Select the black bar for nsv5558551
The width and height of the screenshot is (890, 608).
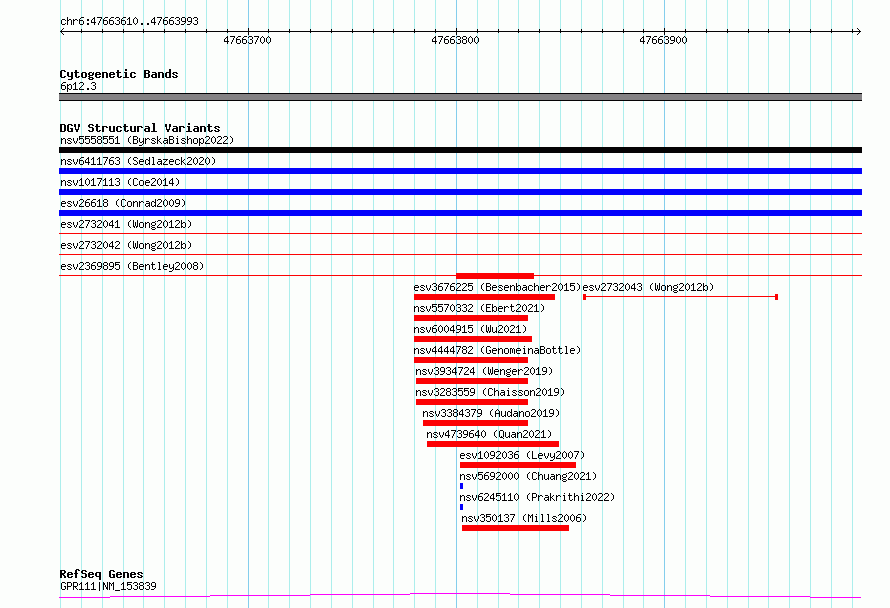point(460,150)
